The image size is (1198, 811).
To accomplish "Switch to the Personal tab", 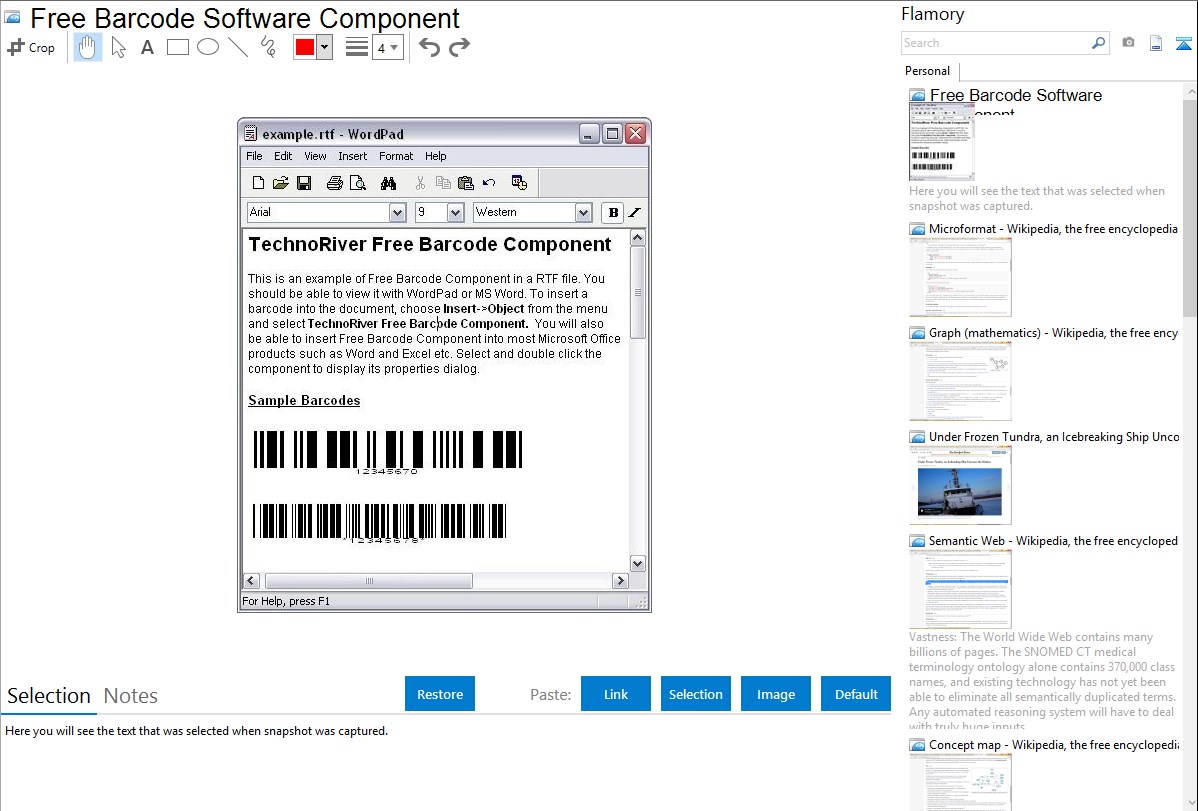I will (928, 71).
